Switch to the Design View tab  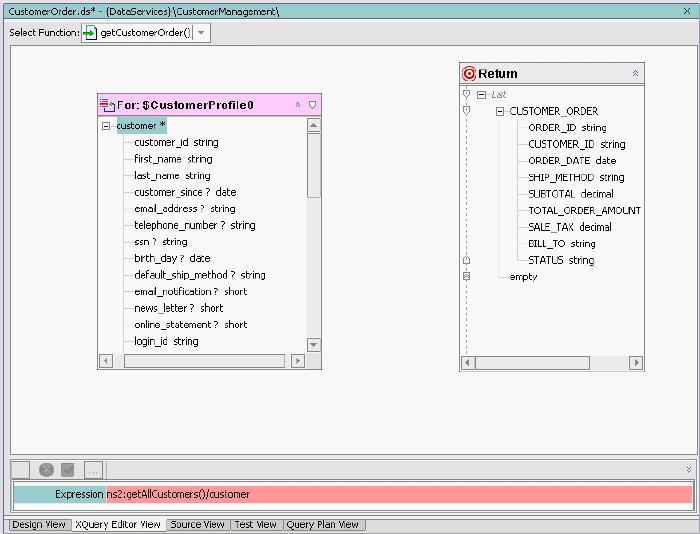click(x=38, y=525)
